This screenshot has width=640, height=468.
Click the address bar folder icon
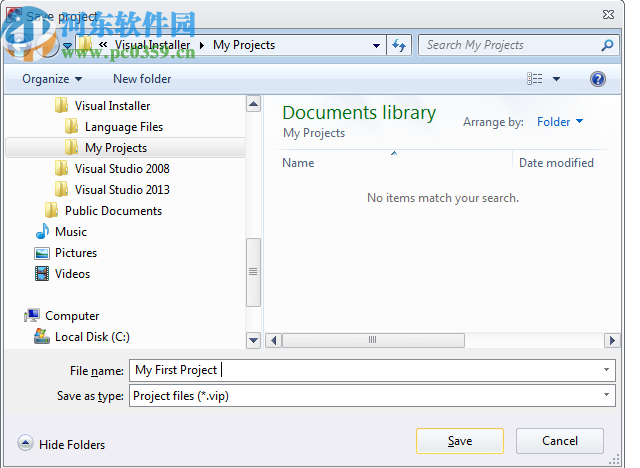(x=85, y=44)
